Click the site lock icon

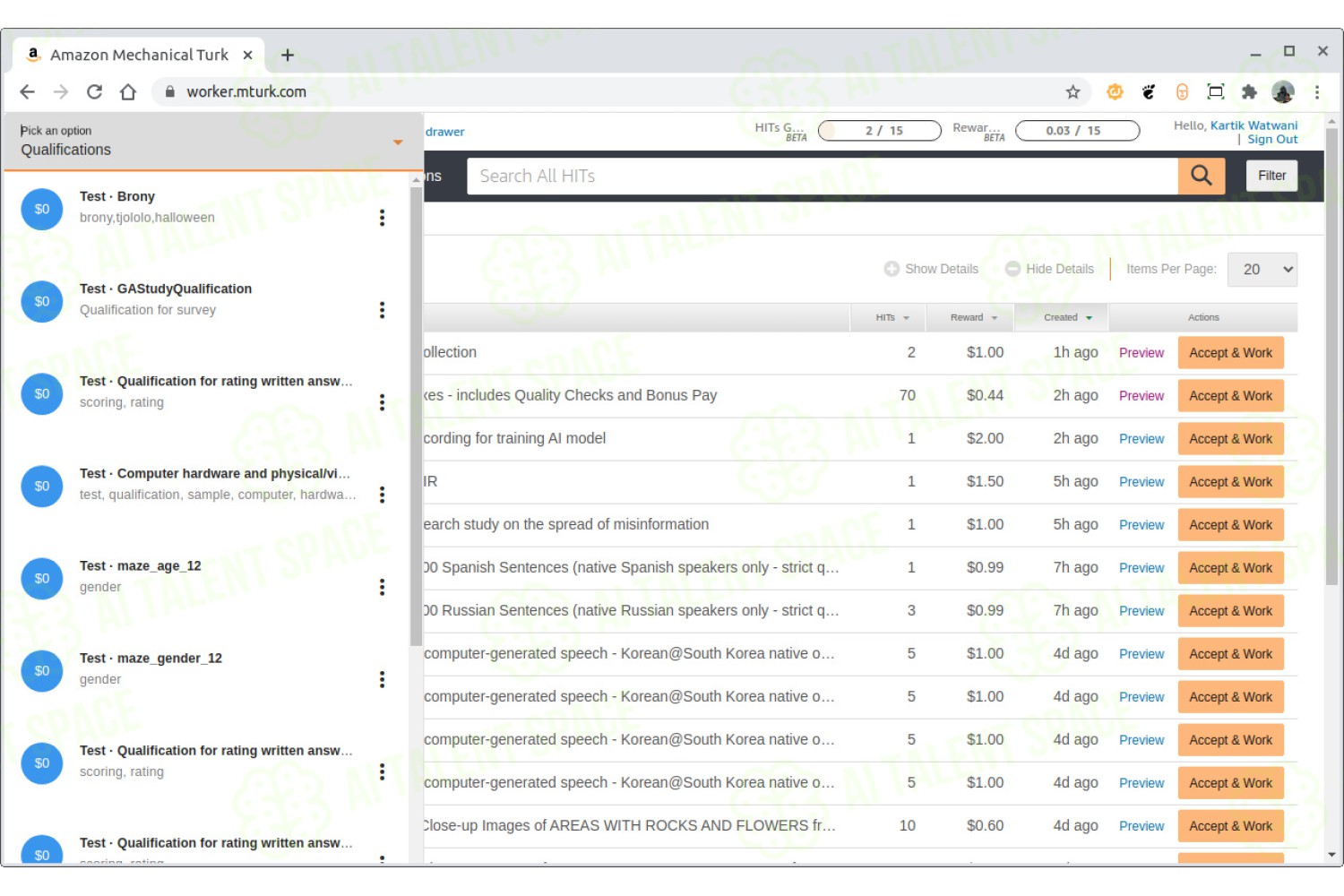169,91
